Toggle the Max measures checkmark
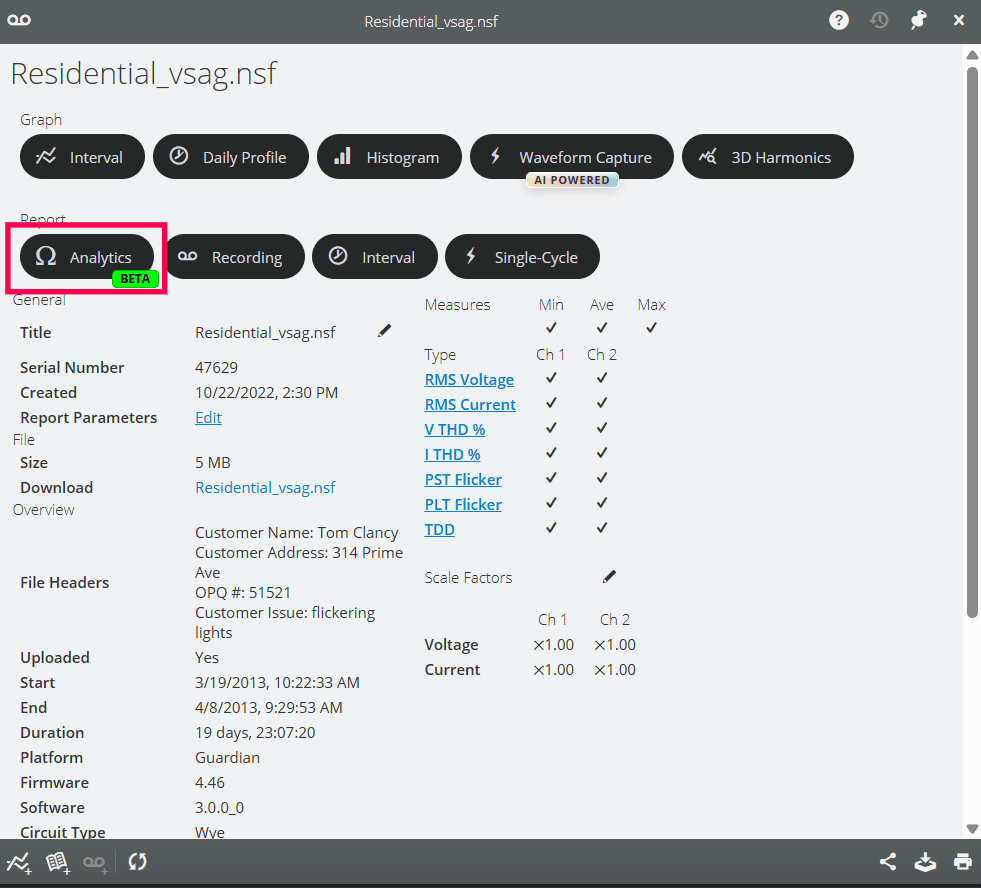The width and height of the screenshot is (981, 888). (651, 327)
